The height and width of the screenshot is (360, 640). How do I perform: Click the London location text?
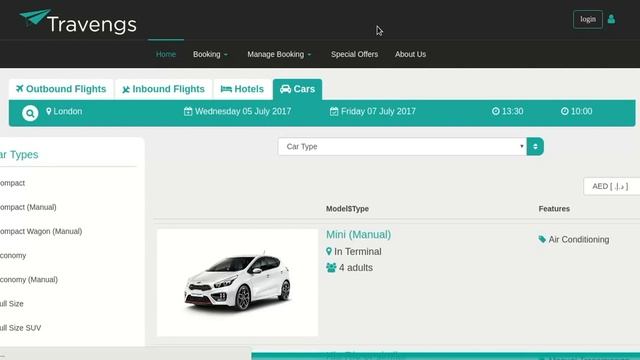[x=68, y=111]
